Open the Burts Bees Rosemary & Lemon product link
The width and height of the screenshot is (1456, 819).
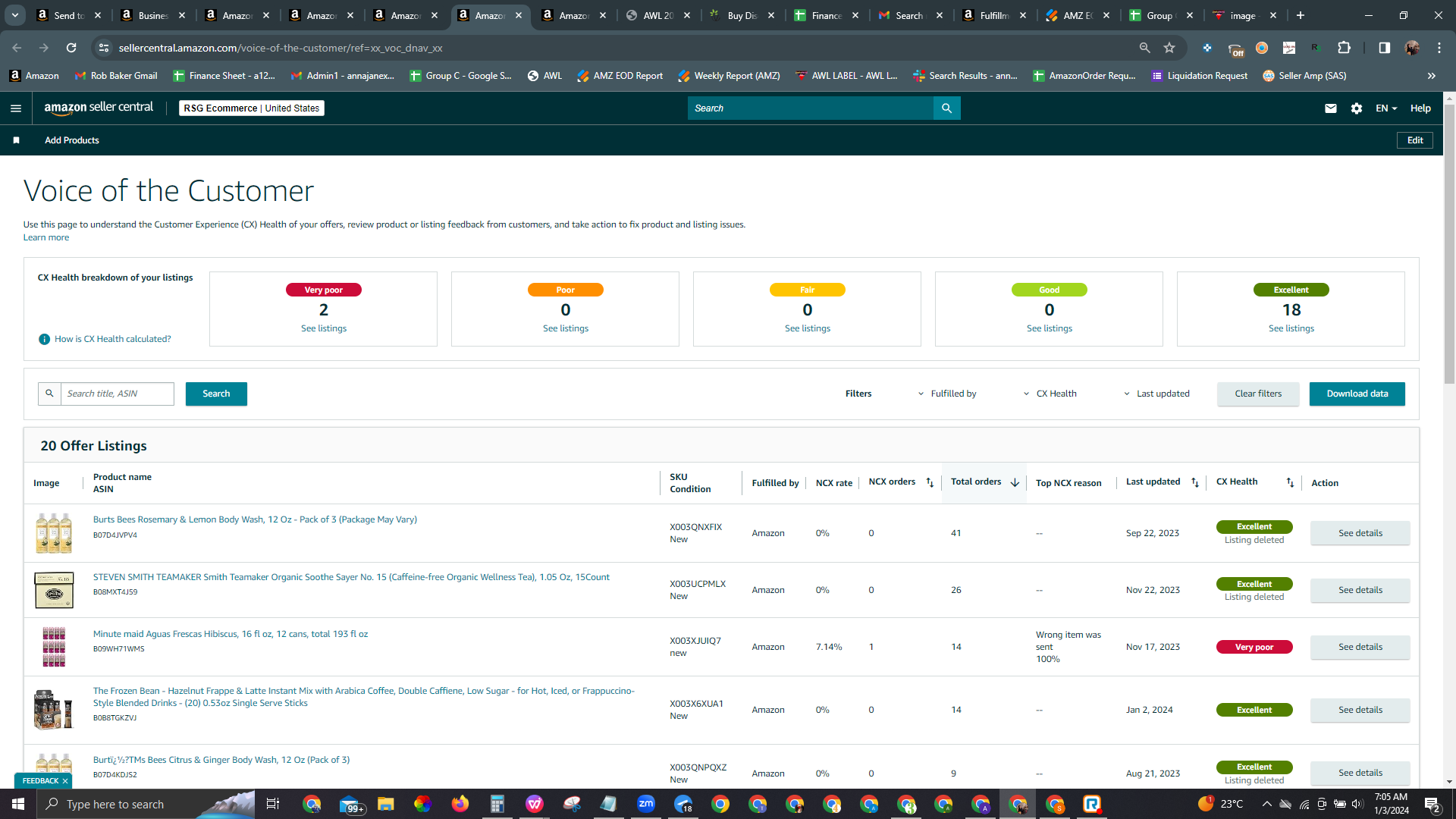255,519
